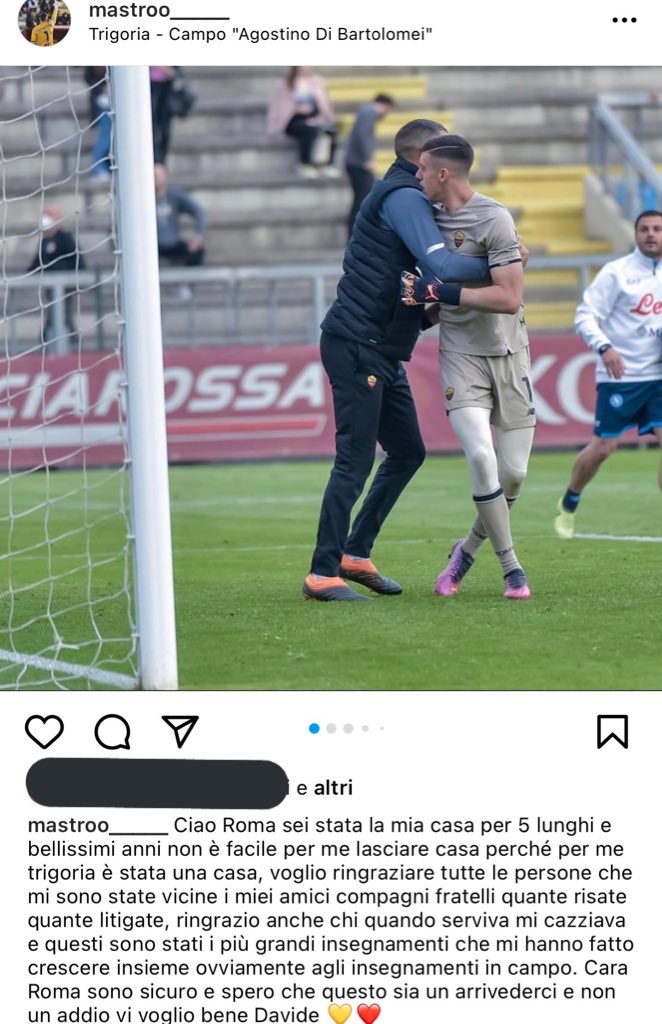Tap the caption text to expand
662x1024 pixels.
[x=331, y=920]
